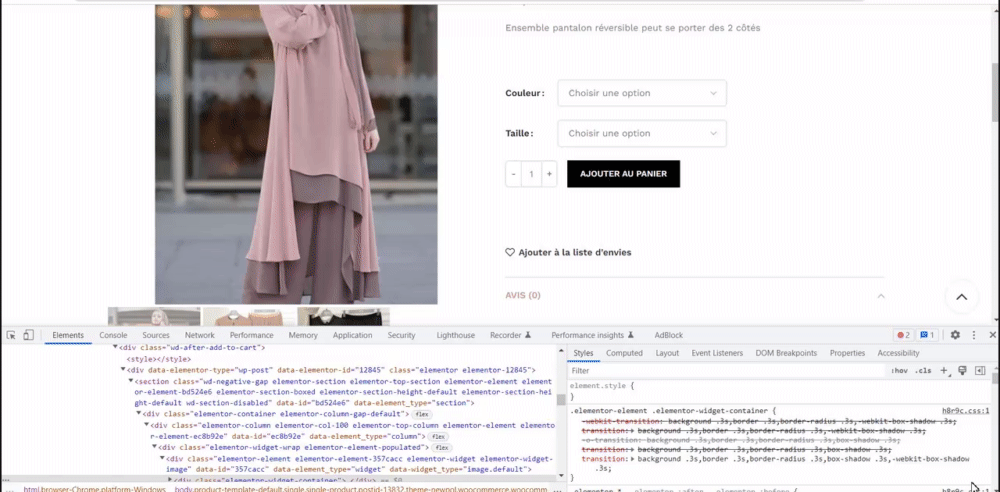The width and height of the screenshot is (1000, 492).
Task: Collapse the elementor-element-357cacc div node
Action: pyautogui.click(x=162, y=459)
